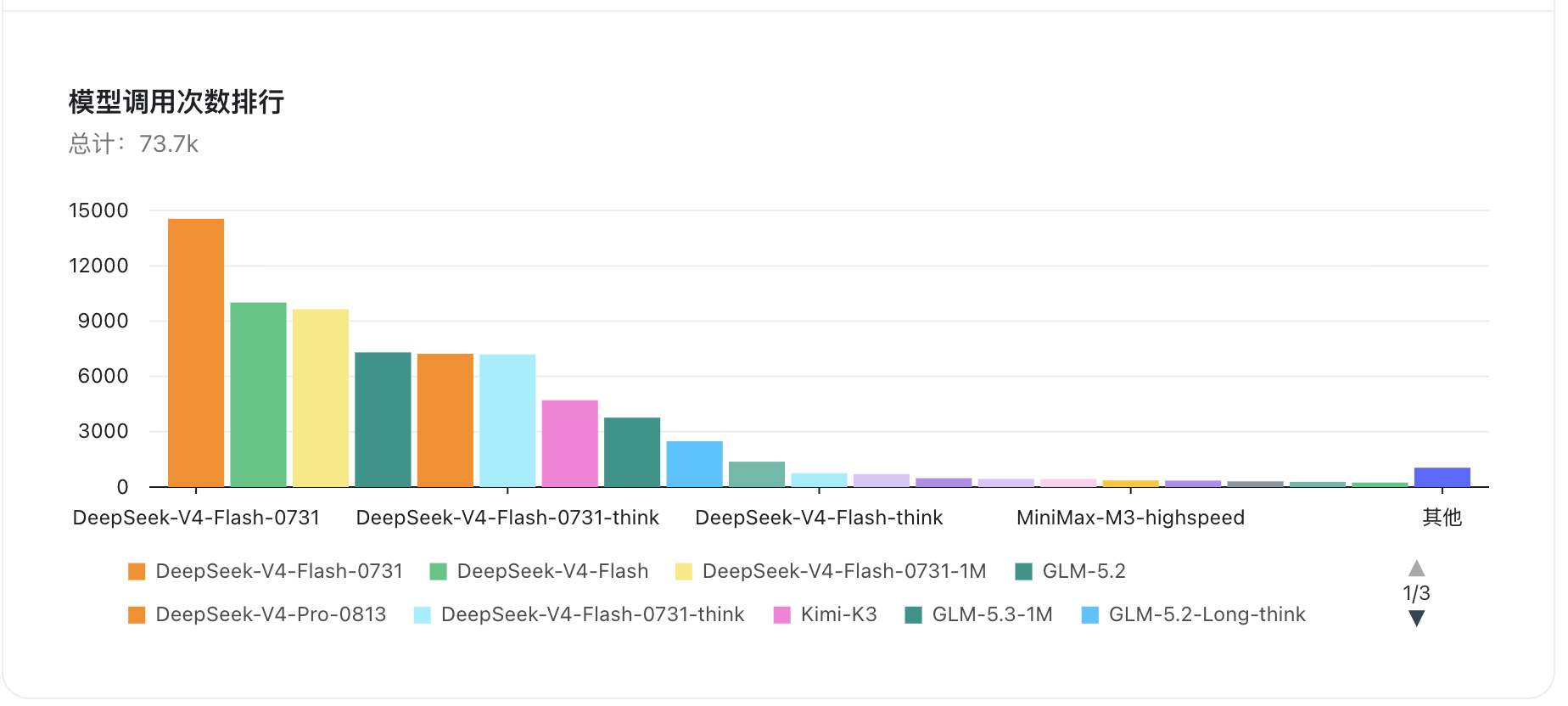Click the small bar above the DeepSeek-V4-Flash-think label
This screenshot has height=706, width=1568.
coord(820,480)
